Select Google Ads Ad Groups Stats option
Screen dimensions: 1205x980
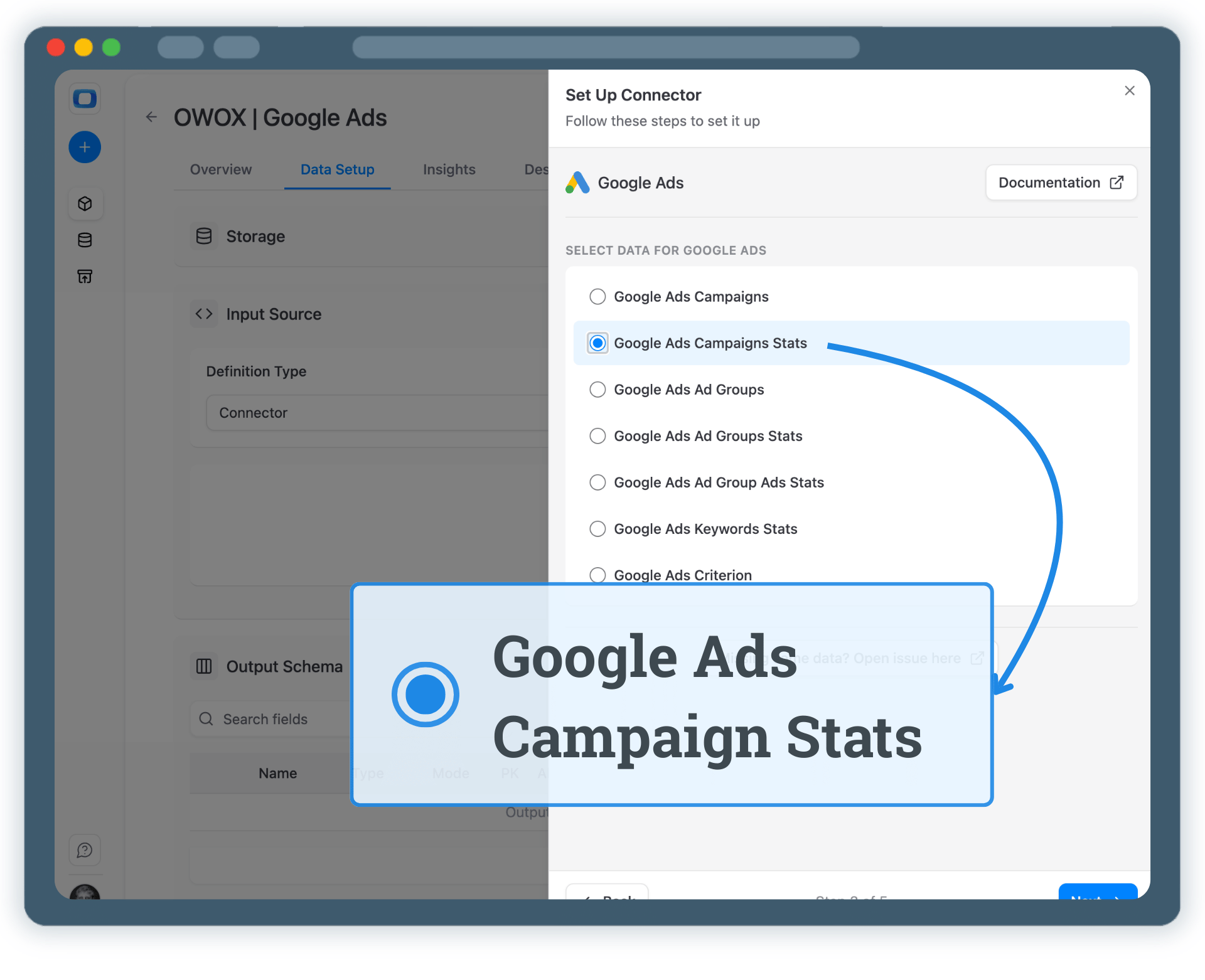(x=597, y=436)
